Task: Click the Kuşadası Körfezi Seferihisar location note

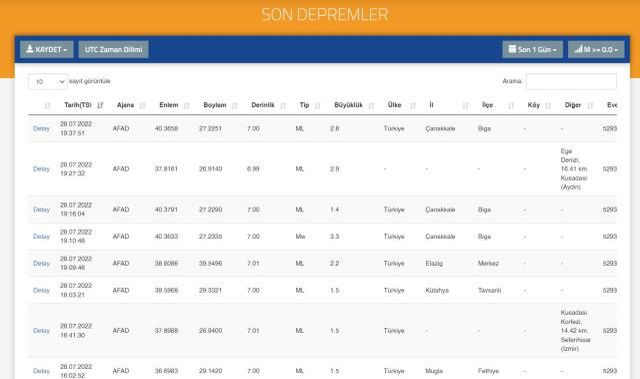Action: [x=576, y=331]
